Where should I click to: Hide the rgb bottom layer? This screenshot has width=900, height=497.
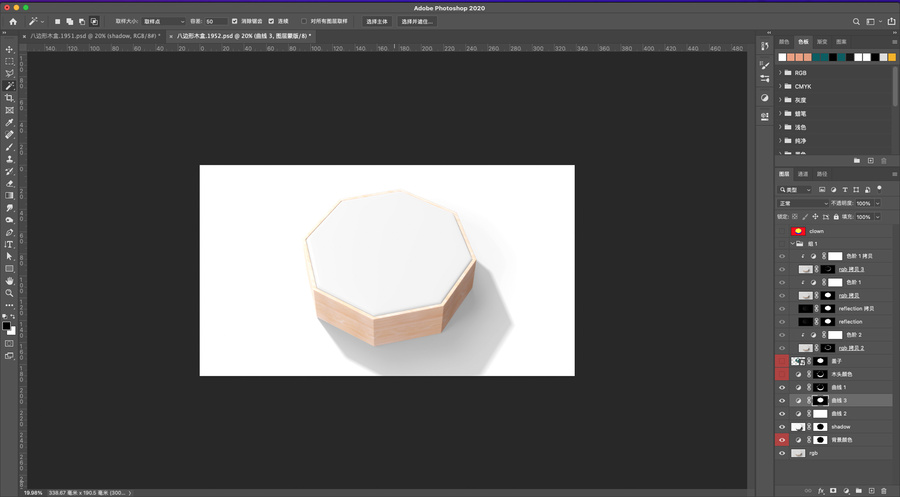coord(782,453)
